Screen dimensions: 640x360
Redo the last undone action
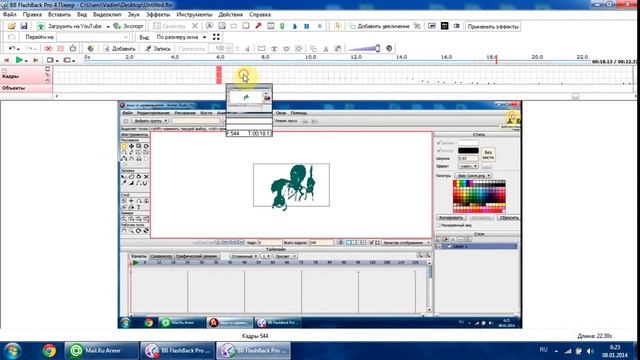[29, 49]
